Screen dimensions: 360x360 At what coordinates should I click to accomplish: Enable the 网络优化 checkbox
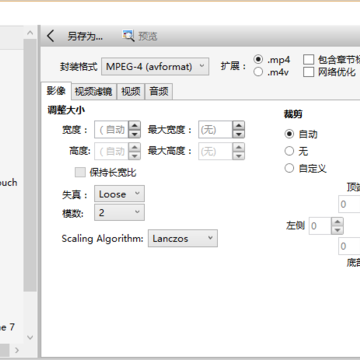pyautogui.click(x=309, y=72)
